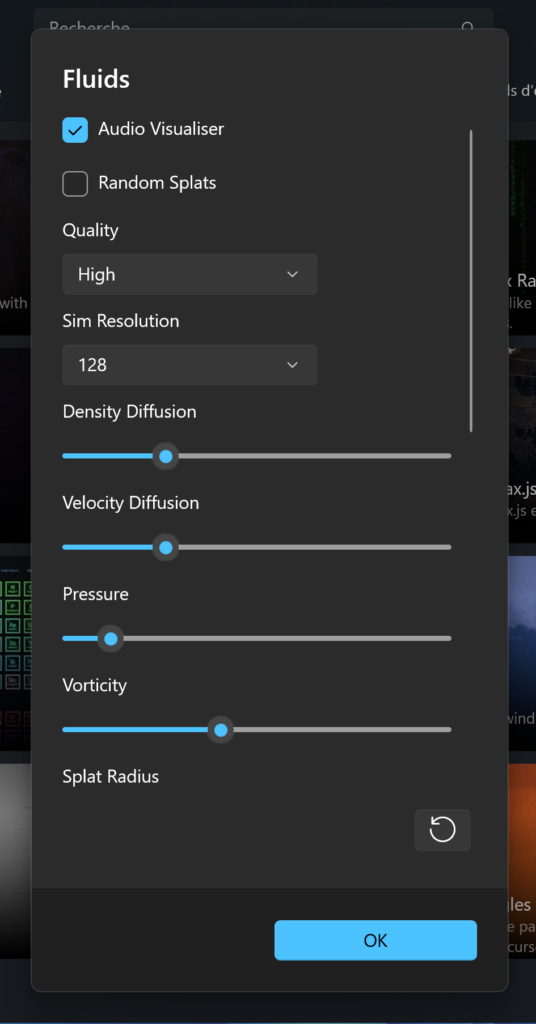Click the Vorticity slider handle
Image resolution: width=536 pixels, height=1024 pixels.
click(221, 729)
